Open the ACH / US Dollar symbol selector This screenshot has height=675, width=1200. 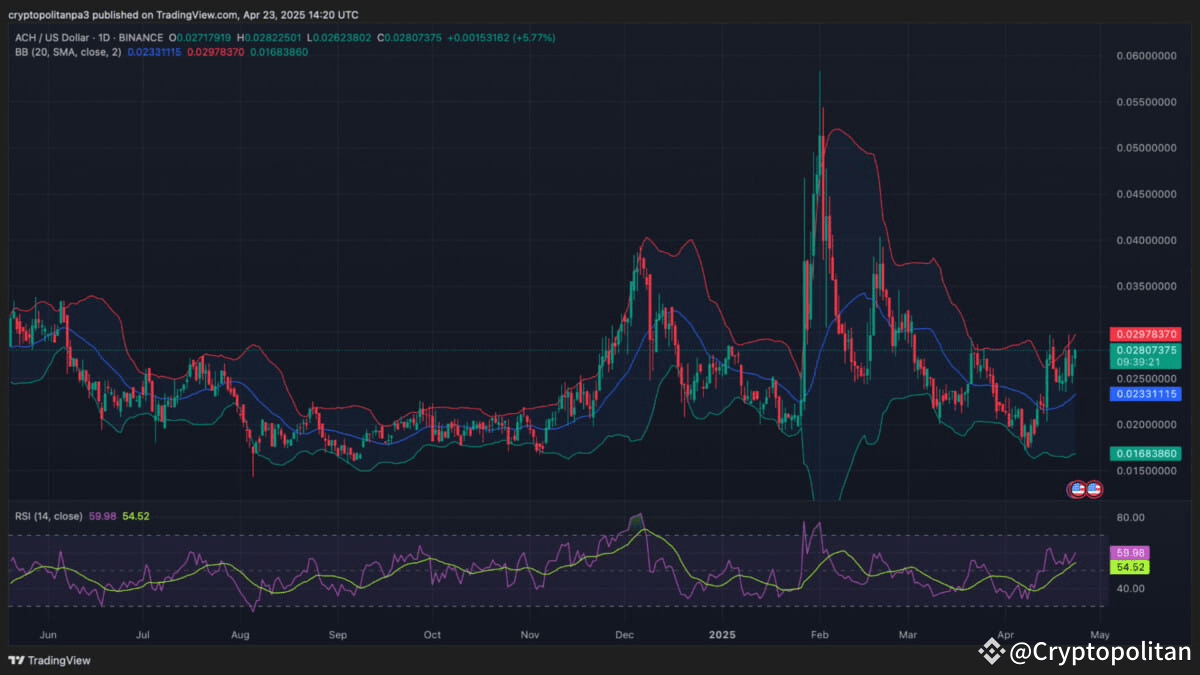[54, 37]
